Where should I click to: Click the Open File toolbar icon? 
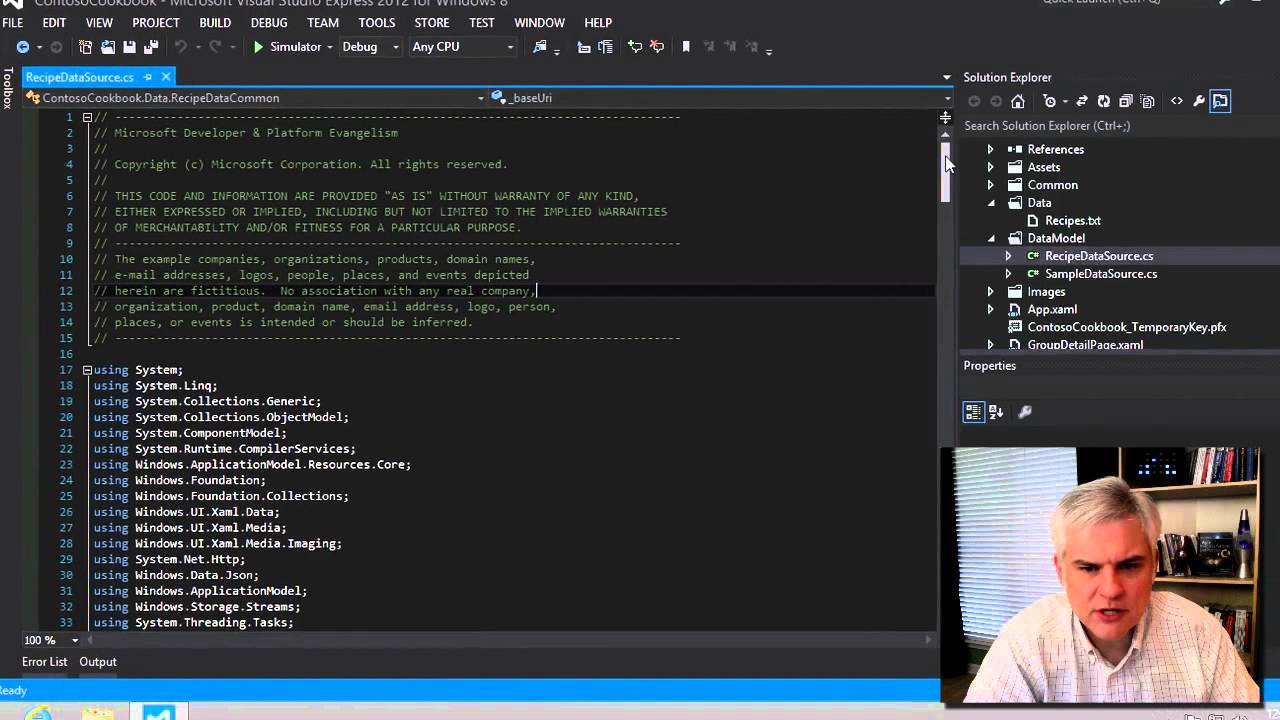tap(108, 47)
